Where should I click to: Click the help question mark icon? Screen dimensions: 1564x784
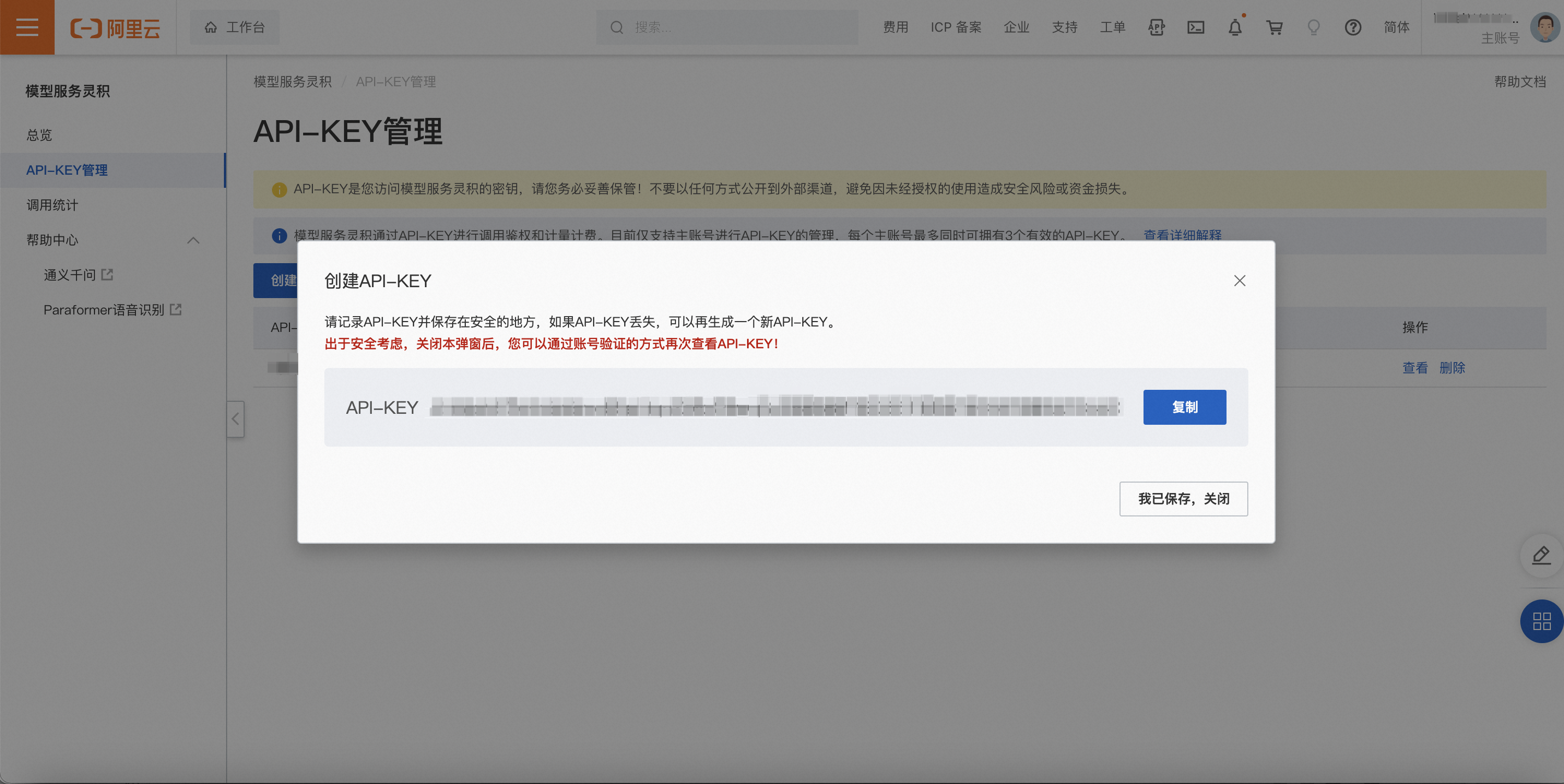1352,27
